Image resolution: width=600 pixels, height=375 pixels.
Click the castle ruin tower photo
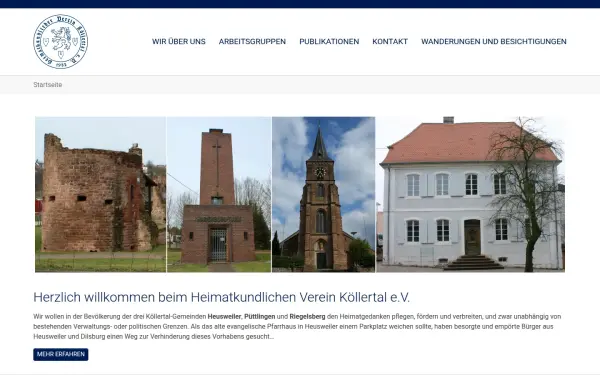[101, 194]
